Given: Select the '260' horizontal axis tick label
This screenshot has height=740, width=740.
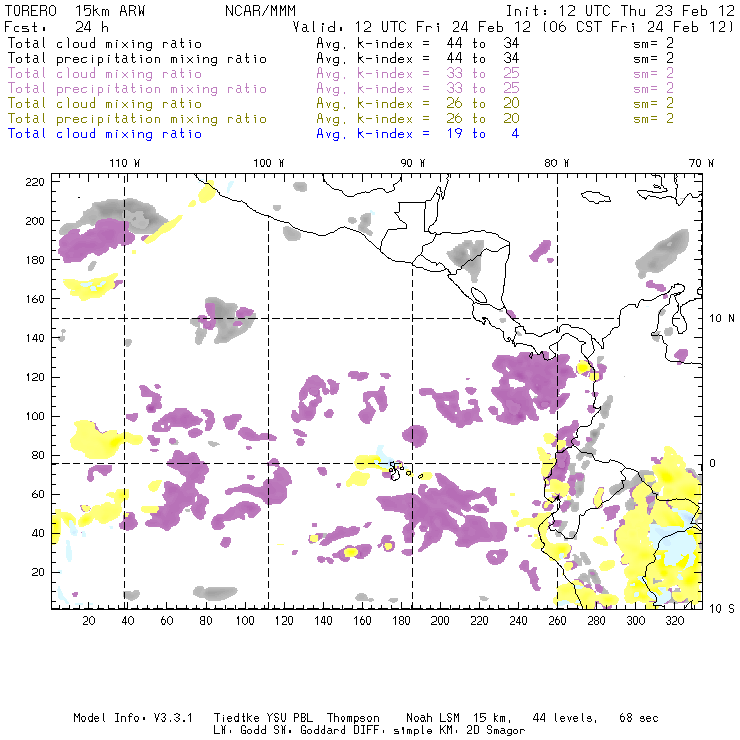Looking at the screenshot, I should 557,621.
